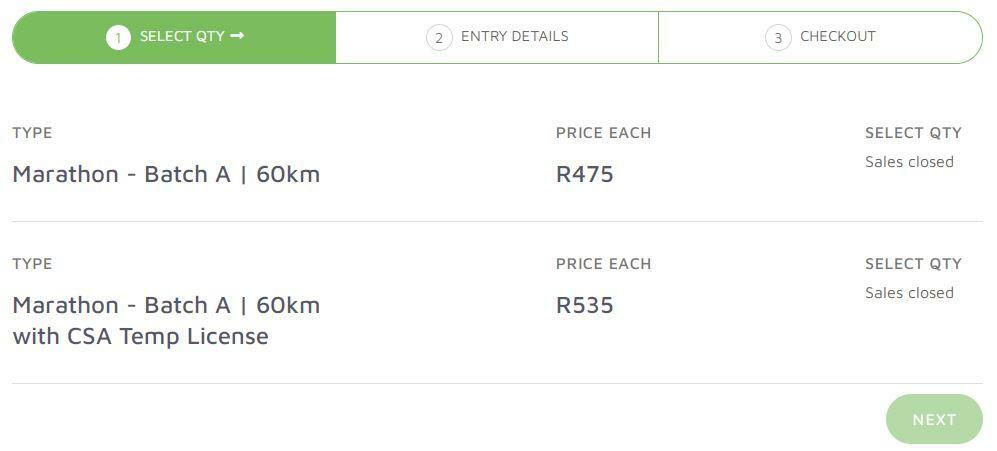Image resolution: width=997 pixels, height=451 pixels.
Task: Click the Marathon with CSA Temp License title
Action: 166,320
